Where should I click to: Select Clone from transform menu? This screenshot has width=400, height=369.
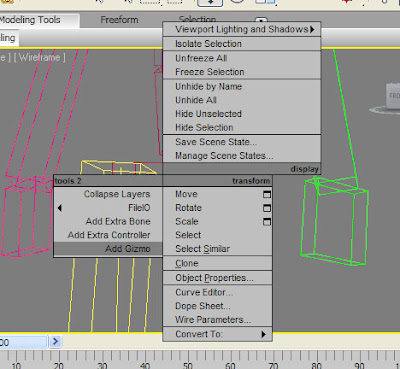tap(217, 263)
